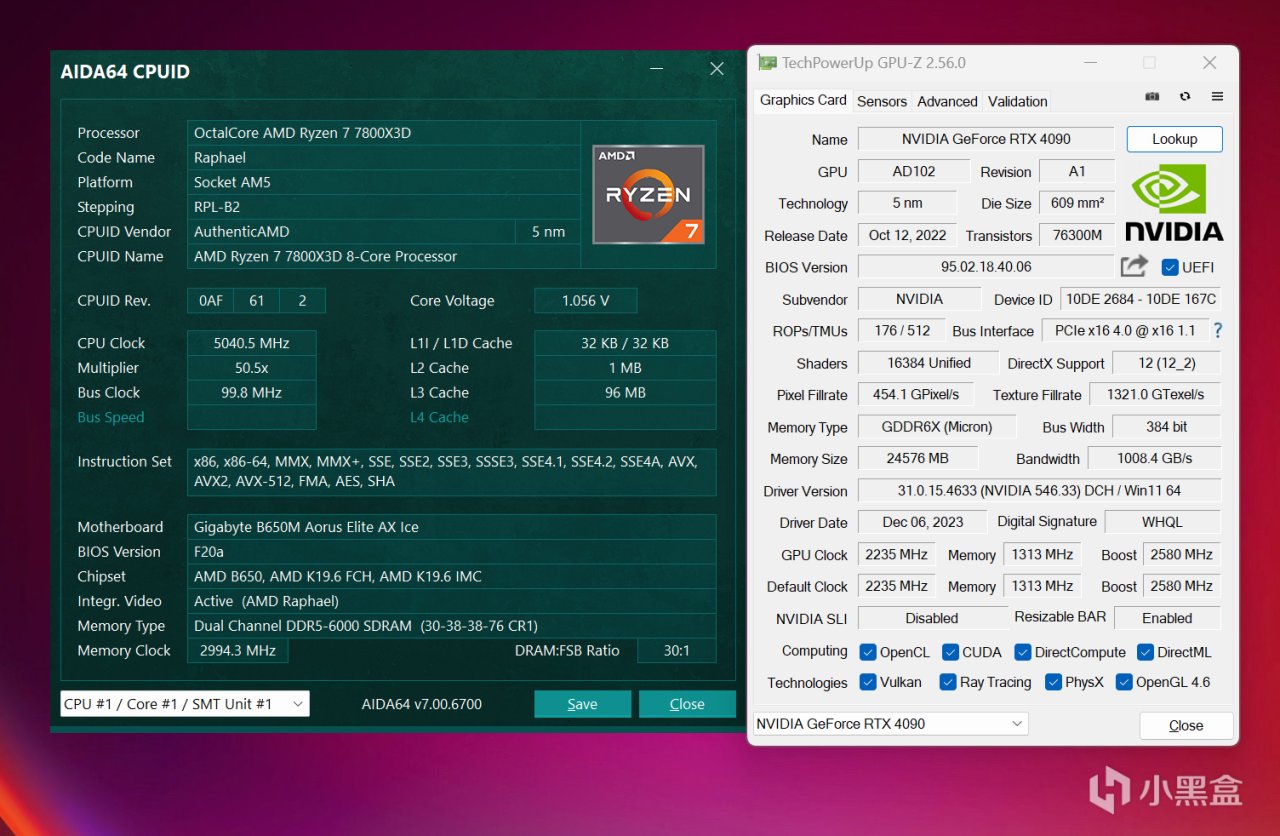Click the DirectX Support 12 (12_2) value
This screenshot has height=836, width=1280.
click(x=1166, y=363)
